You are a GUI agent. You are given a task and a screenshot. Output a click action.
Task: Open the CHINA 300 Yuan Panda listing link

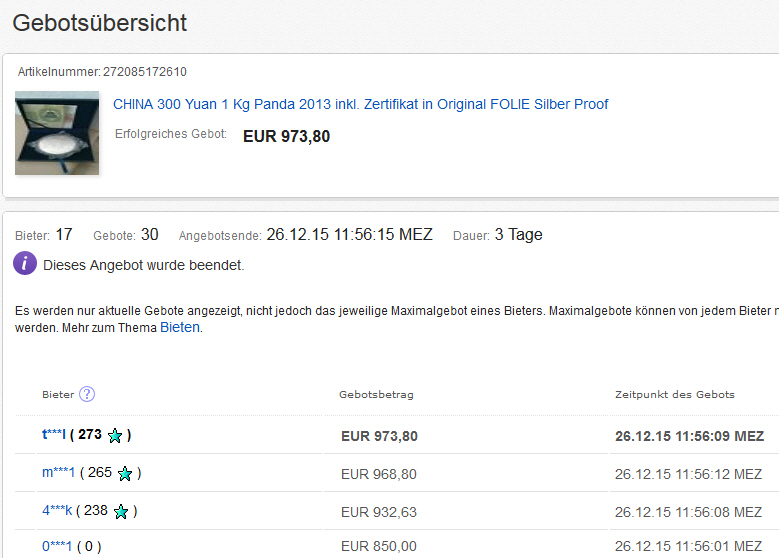click(x=360, y=104)
